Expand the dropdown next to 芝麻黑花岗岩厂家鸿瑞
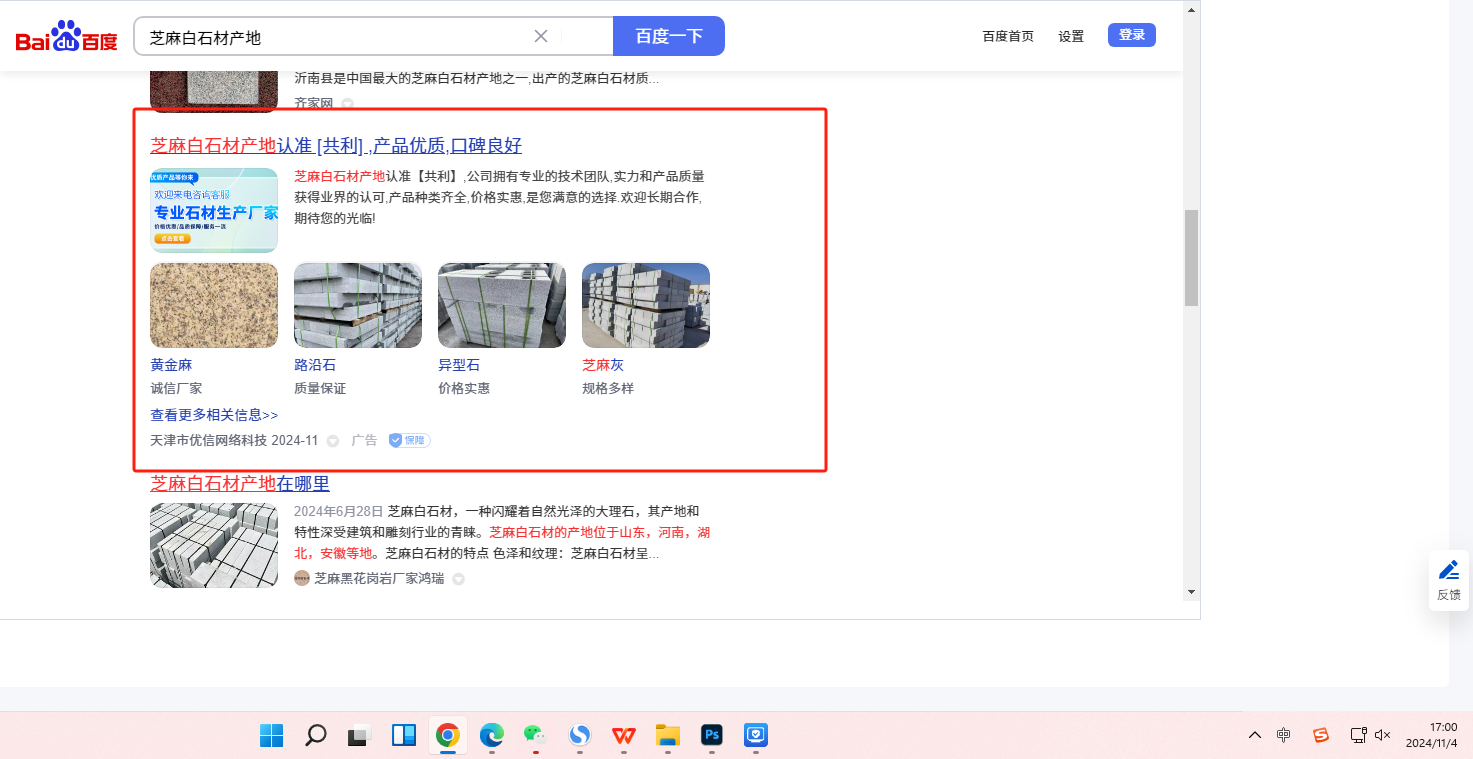 coord(458,579)
